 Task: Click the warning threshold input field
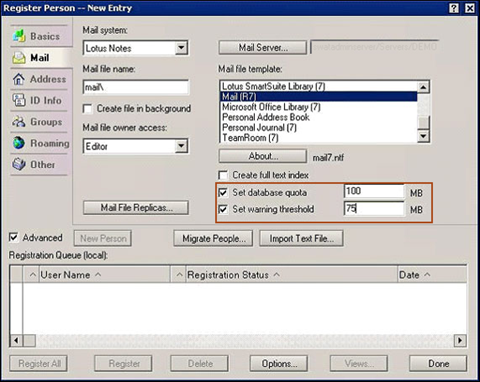[x=374, y=209]
